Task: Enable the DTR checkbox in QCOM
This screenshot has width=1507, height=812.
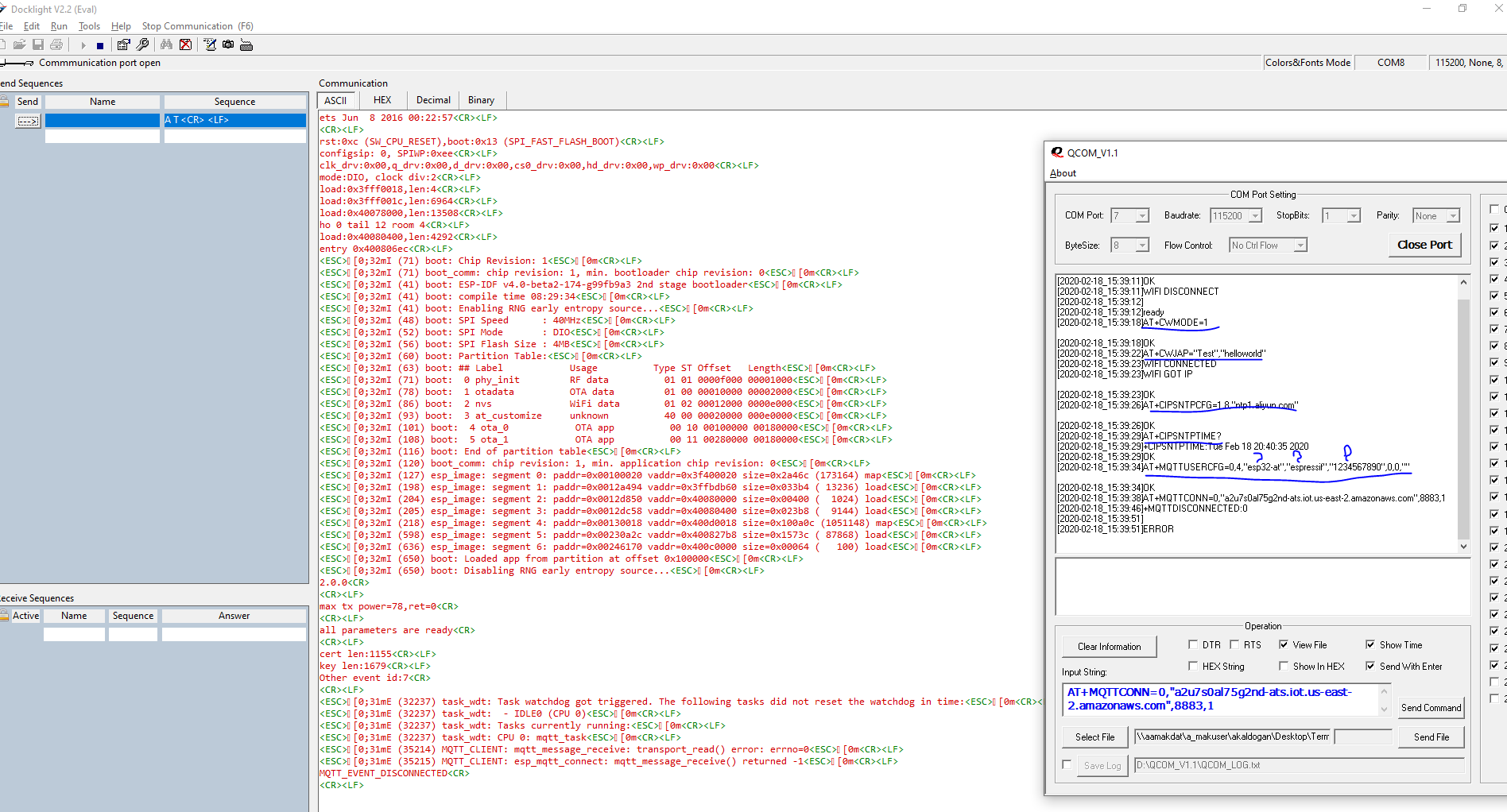Action: [1193, 644]
